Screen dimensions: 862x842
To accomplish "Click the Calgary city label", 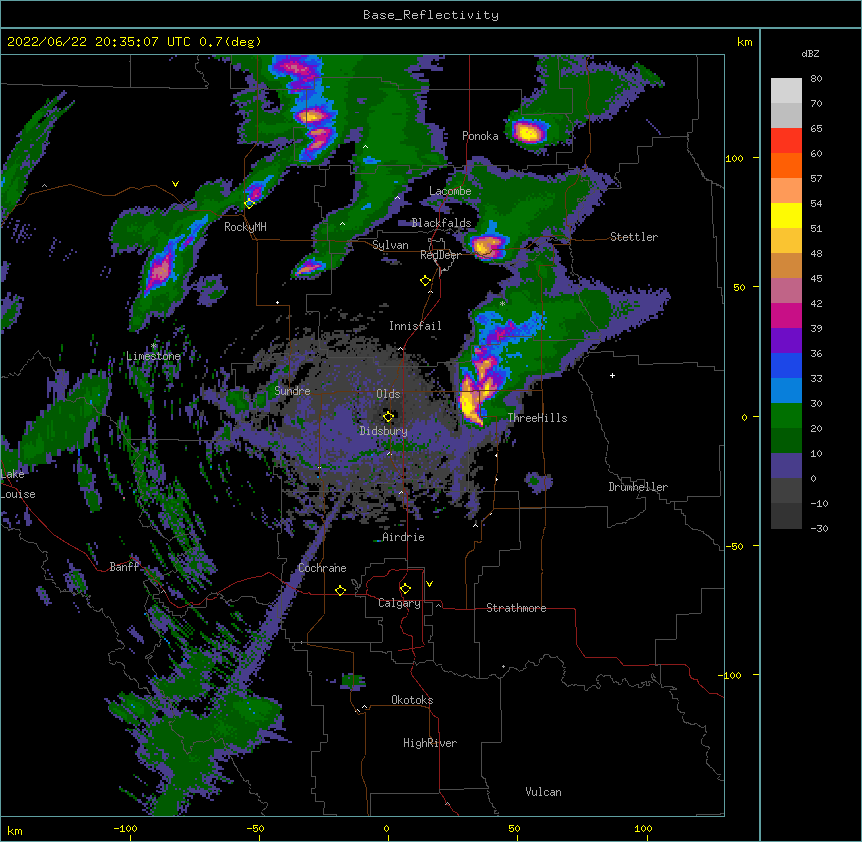I will 399,603.
